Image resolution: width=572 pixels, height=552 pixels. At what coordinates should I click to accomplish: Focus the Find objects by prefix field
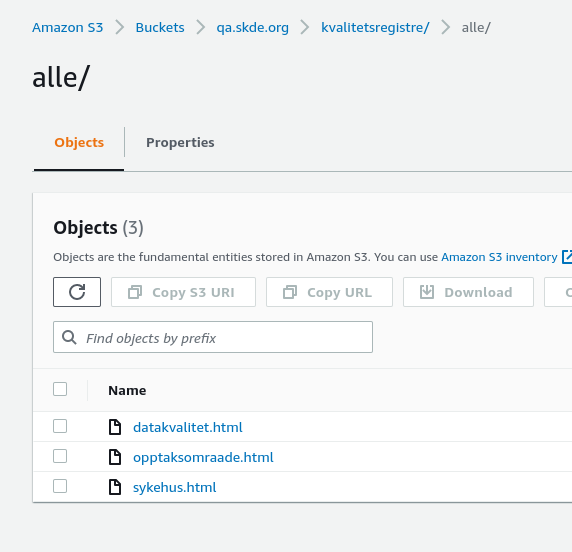pos(213,337)
